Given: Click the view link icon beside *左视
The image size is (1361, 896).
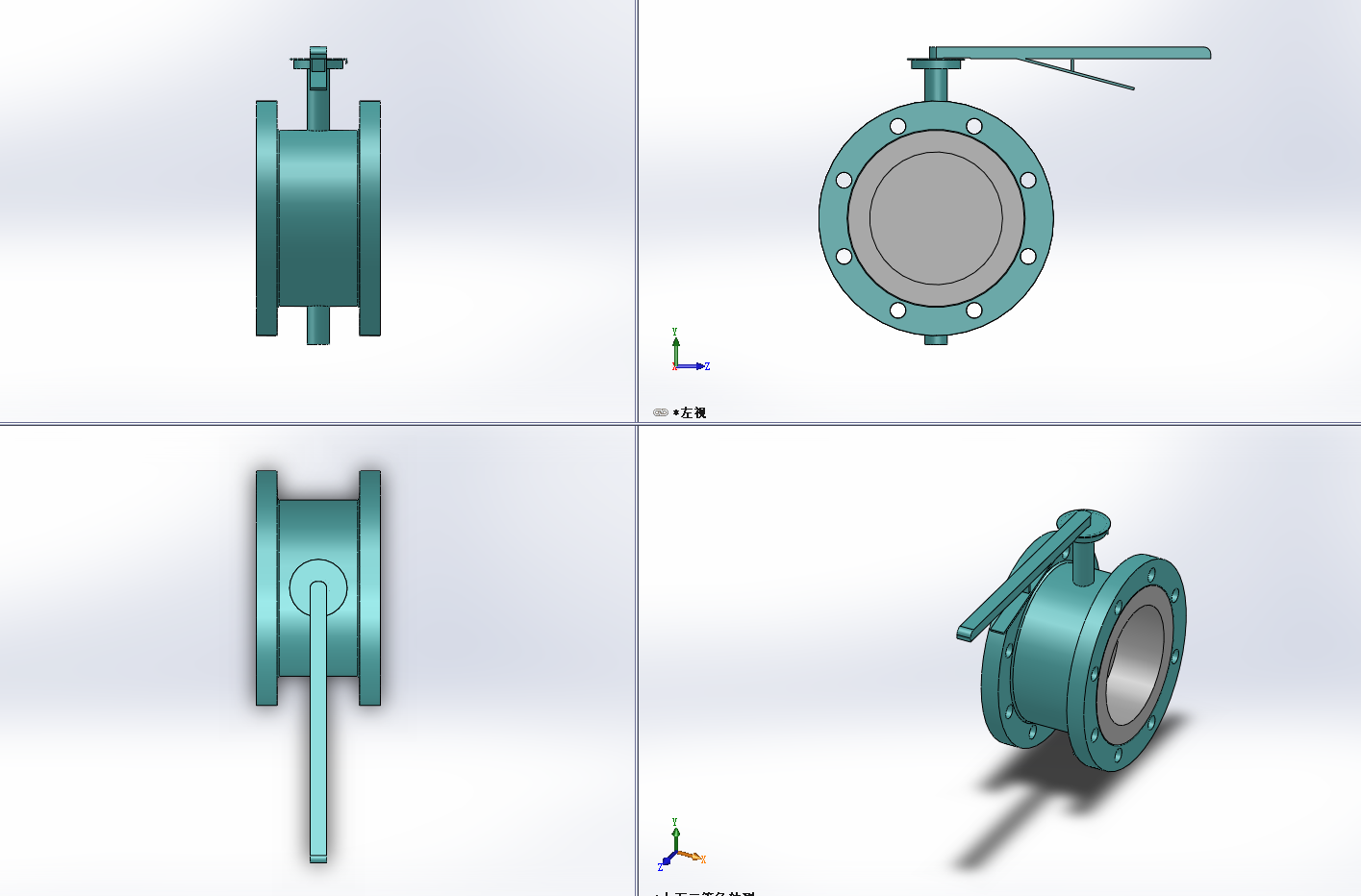Looking at the screenshot, I should tap(660, 412).
